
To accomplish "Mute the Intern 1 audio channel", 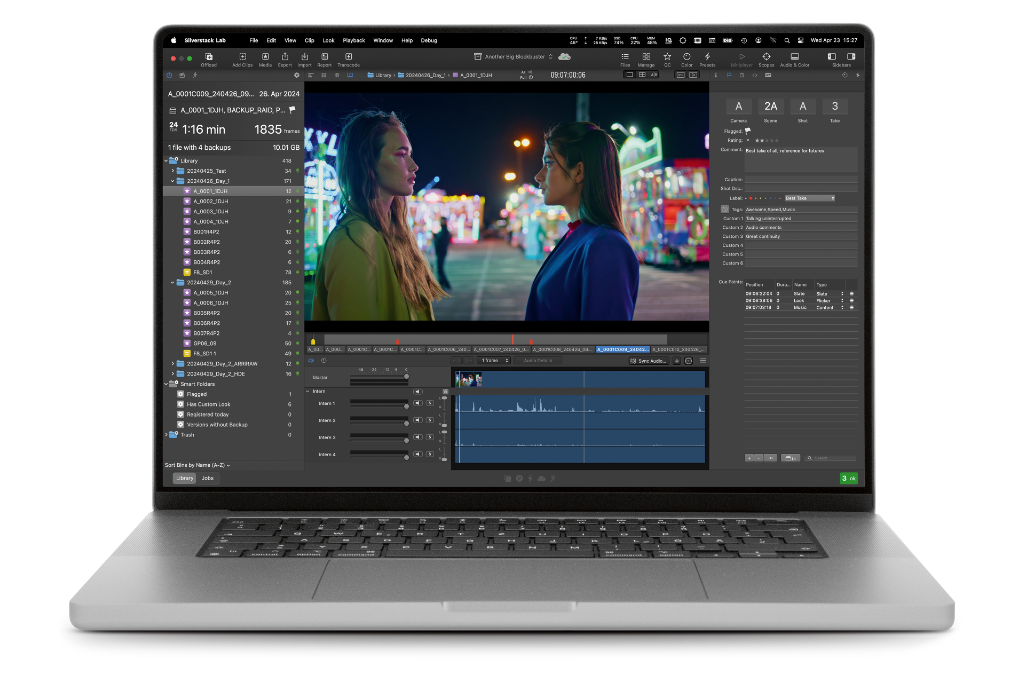I will point(418,403).
